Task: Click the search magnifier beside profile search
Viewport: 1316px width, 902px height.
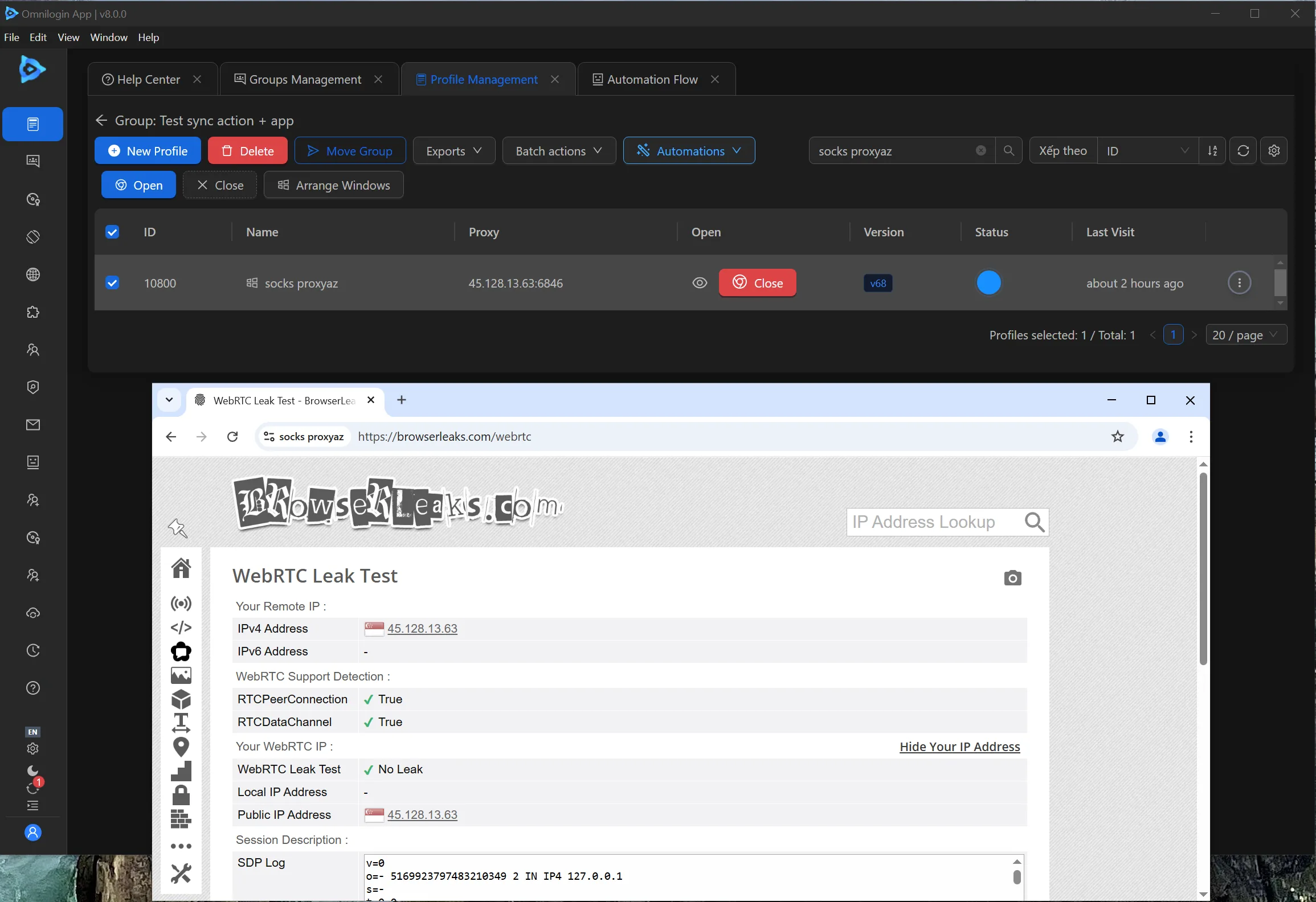Action: click(1008, 151)
